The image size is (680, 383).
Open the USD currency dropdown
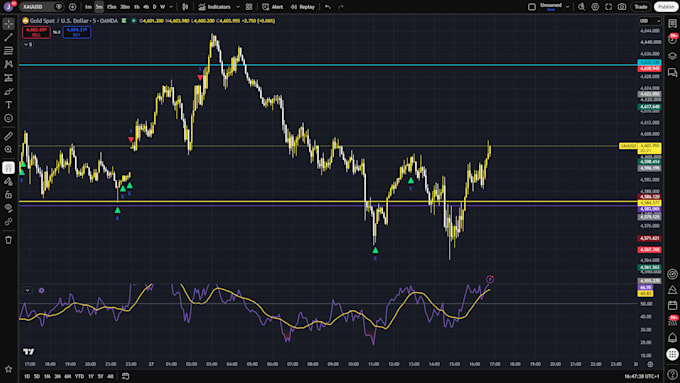pyautogui.click(x=649, y=21)
